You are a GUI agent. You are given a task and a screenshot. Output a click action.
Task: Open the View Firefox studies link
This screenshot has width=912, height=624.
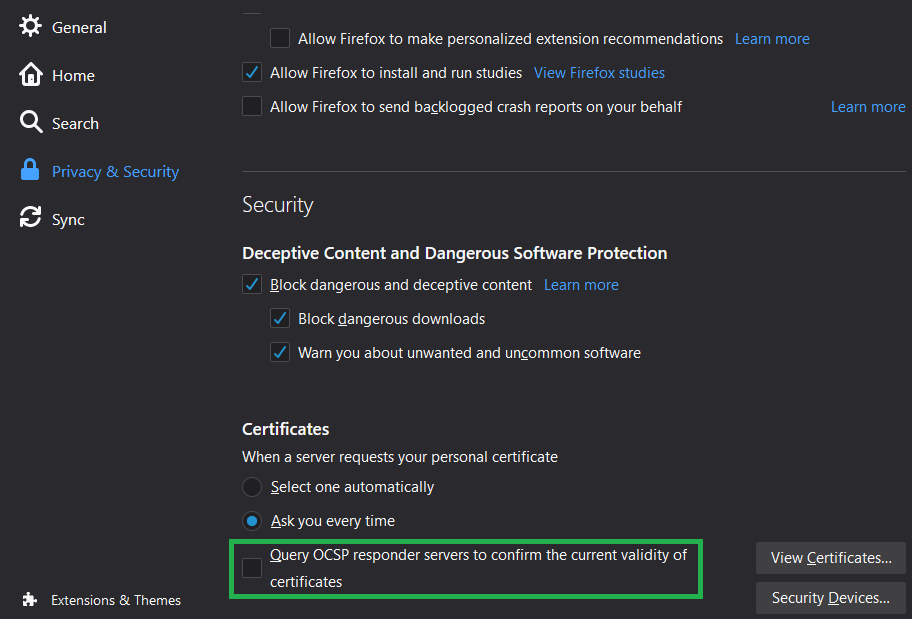(x=599, y=73)
